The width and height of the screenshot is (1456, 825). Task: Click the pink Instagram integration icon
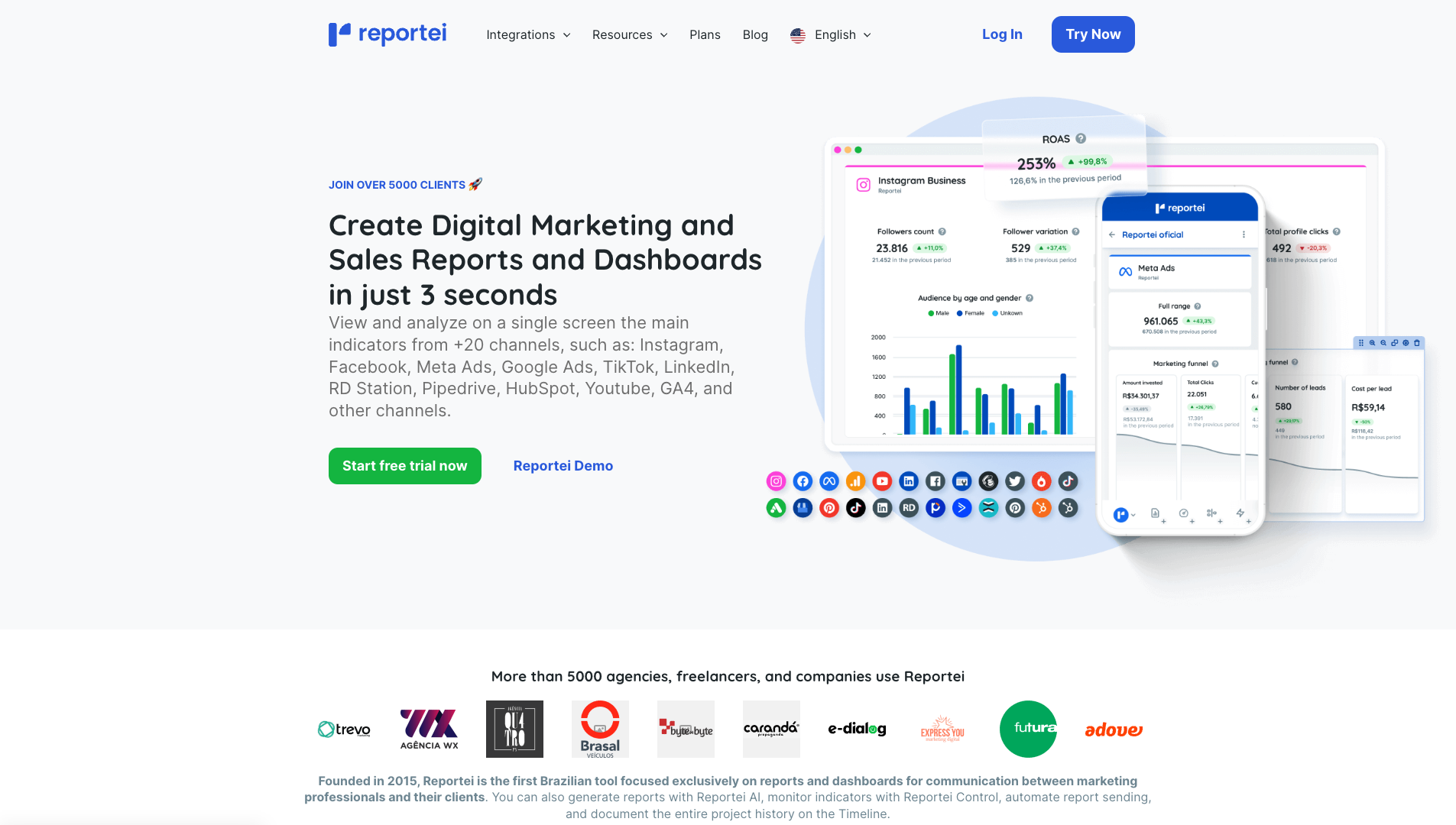pos(776,481)
